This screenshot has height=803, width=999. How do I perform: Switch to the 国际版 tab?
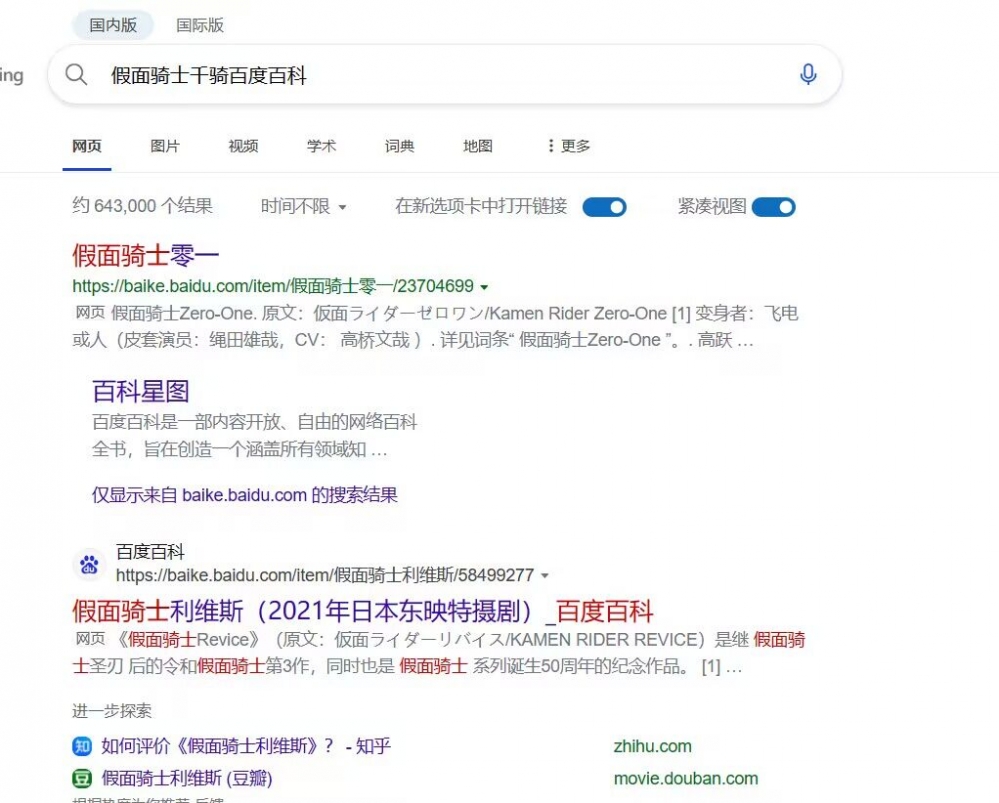(199, 25)
